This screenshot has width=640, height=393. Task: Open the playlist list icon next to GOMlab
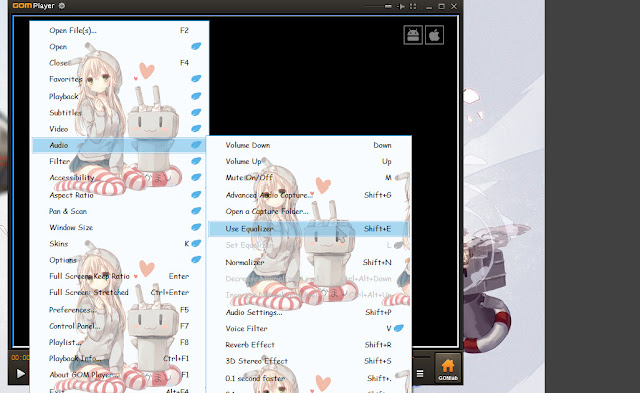click(x=420, y=373)
